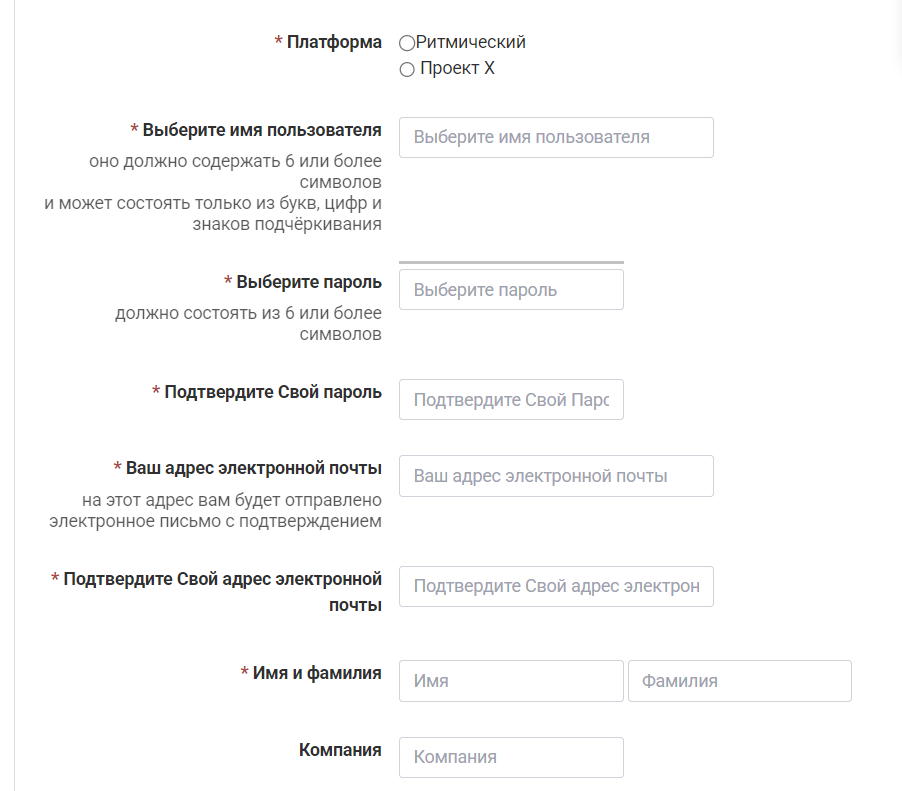Viewport: 902px width, 791px height.
Task: Click the Ваш адрес электронной почты input
Action: [556, 476]
